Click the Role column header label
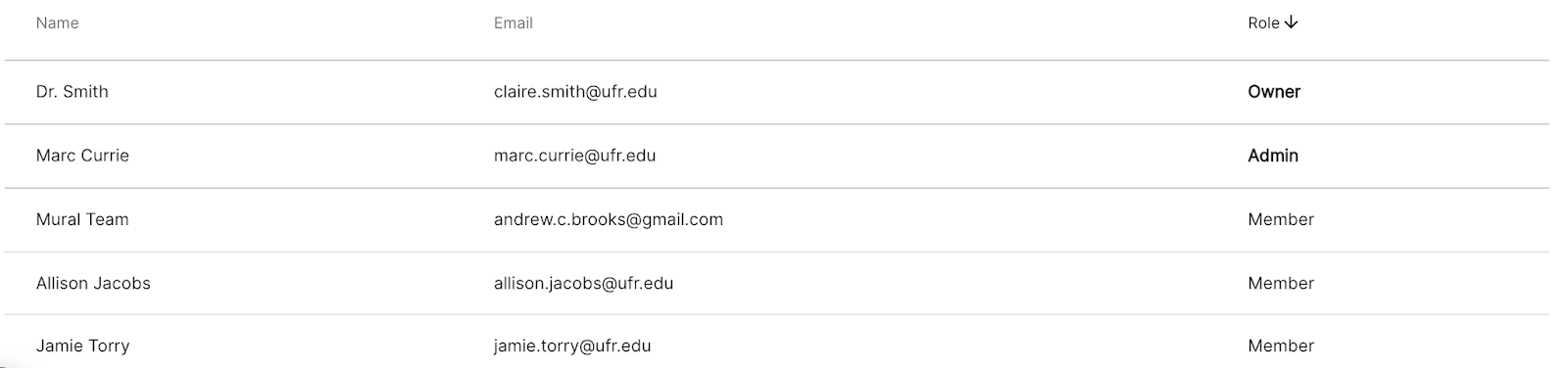The width and height of the screenshot is (1568, 368). click(1263, 23)
